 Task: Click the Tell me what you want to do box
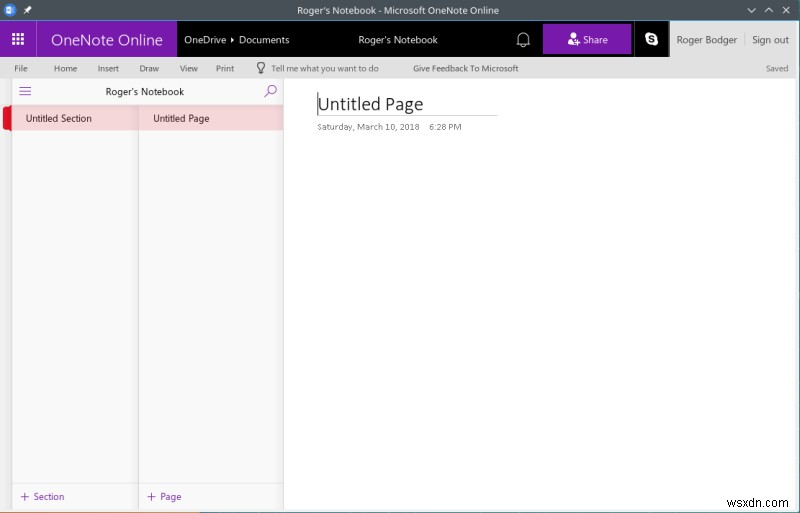(x=324, y=68)
